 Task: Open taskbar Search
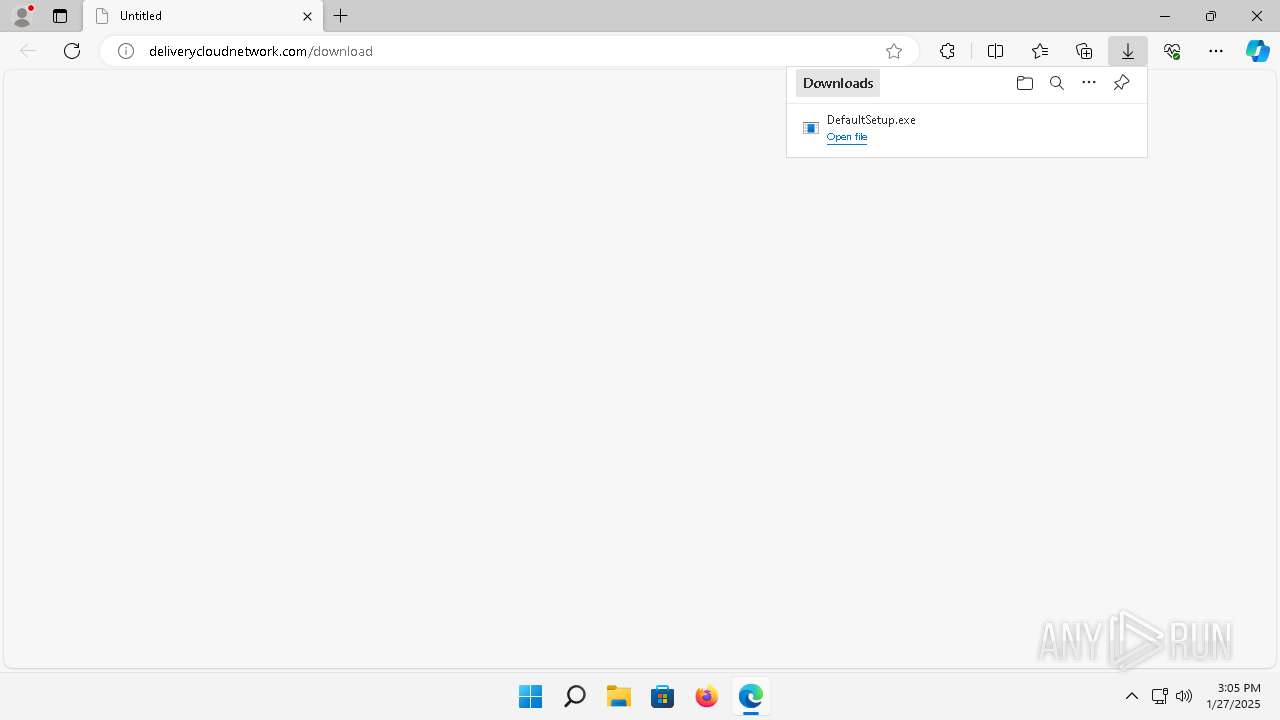(x=574, y=696)
